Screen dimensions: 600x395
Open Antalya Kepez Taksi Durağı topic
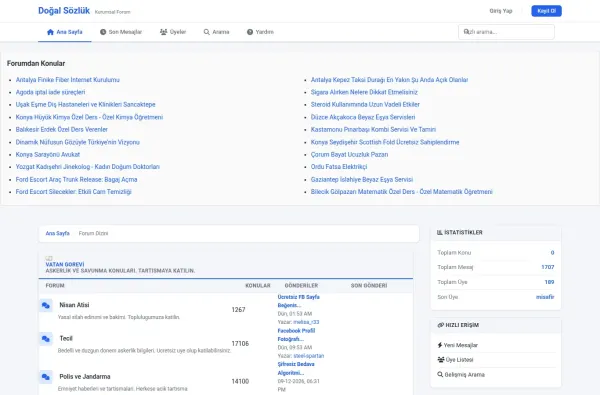coord(390,80)
